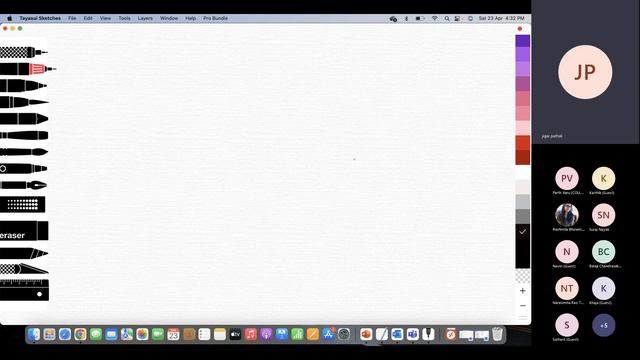Select the dotted pattern tool
640x360 pixels.
(x=22, y=204)
